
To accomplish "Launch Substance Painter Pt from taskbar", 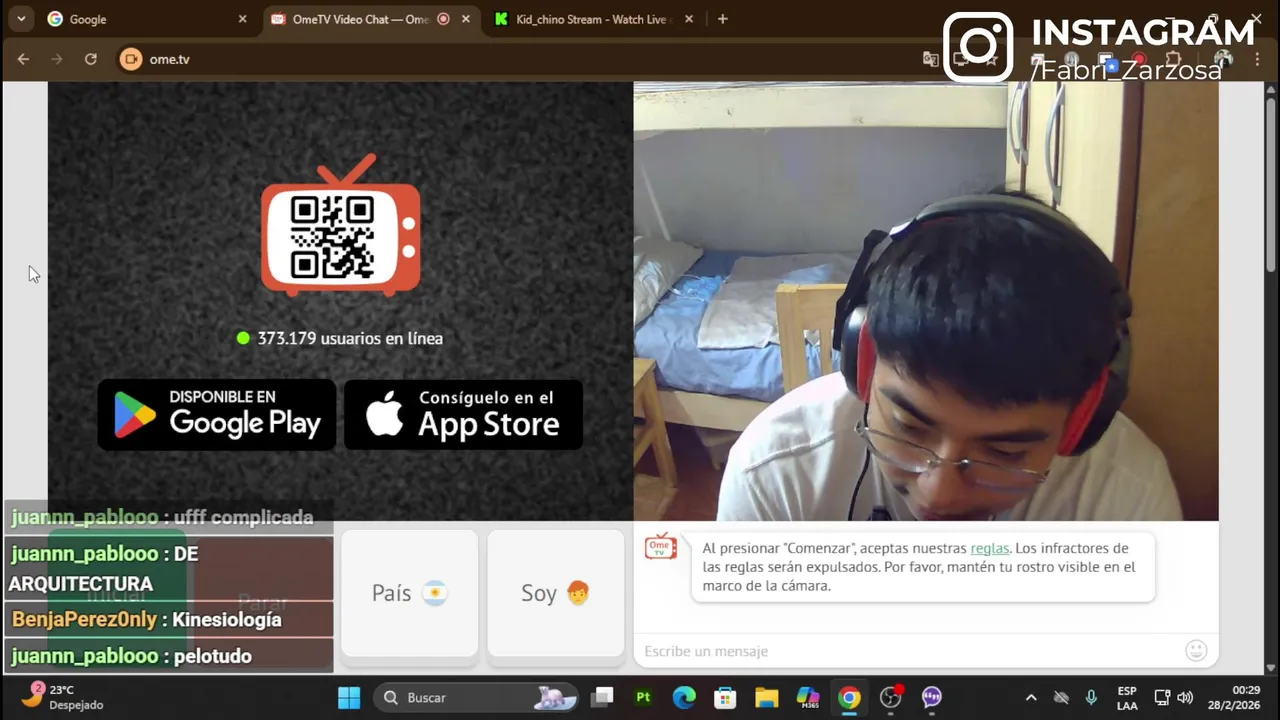I will [643, 697].
